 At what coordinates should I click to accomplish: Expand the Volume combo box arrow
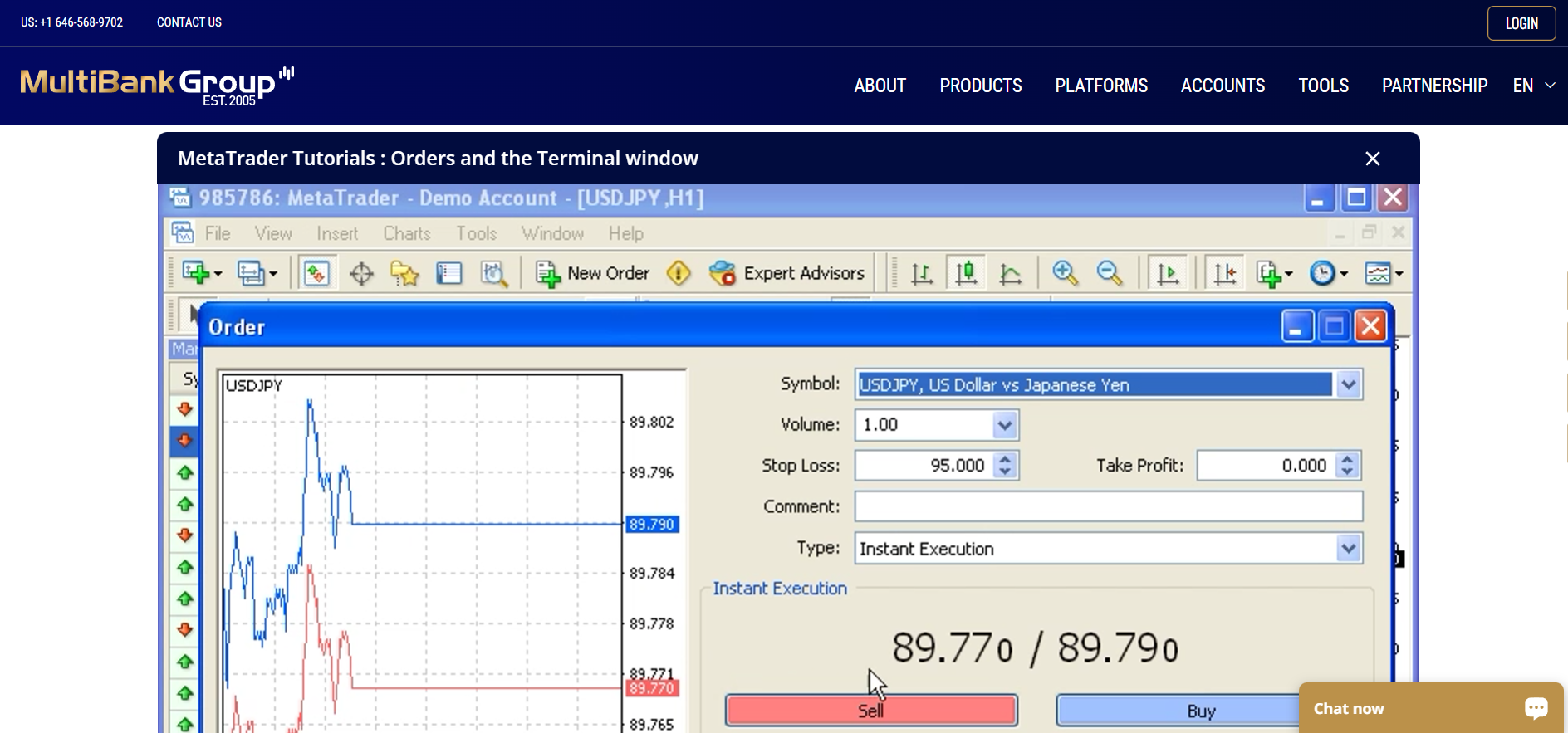1005,425
